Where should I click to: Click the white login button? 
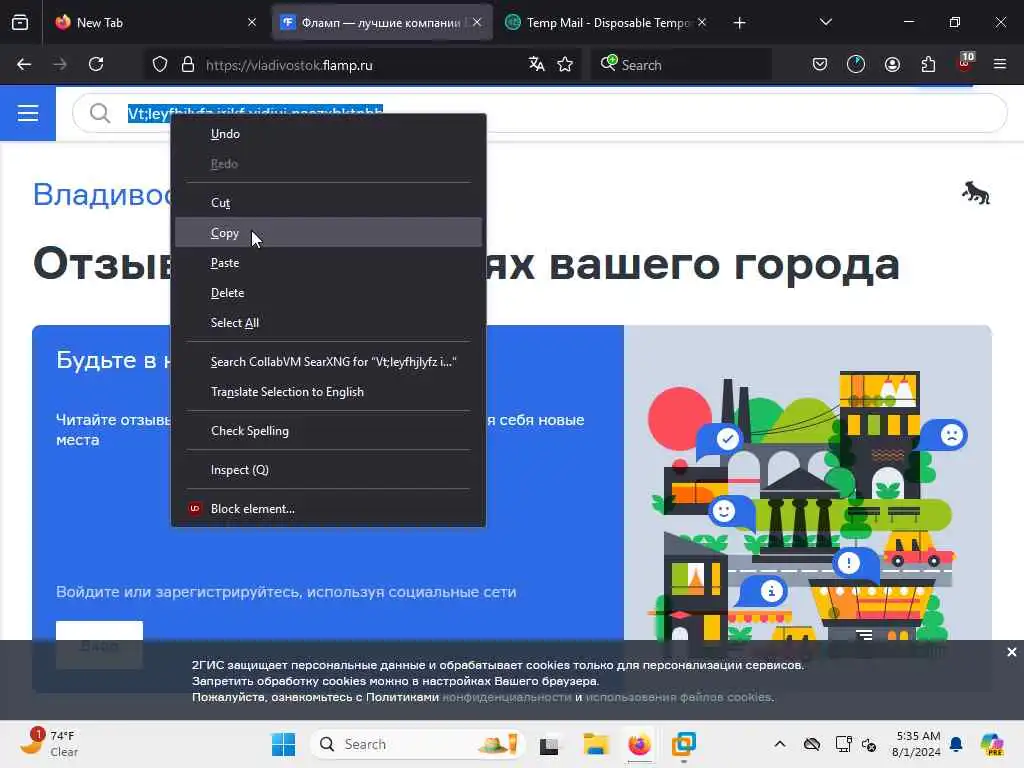[x=99, y=645]
